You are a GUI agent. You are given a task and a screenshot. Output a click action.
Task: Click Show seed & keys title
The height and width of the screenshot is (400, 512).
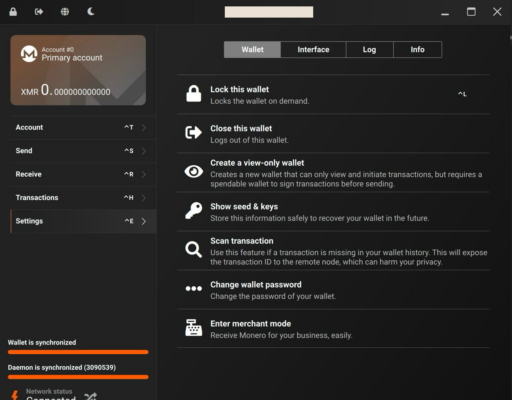pos(244,207)
